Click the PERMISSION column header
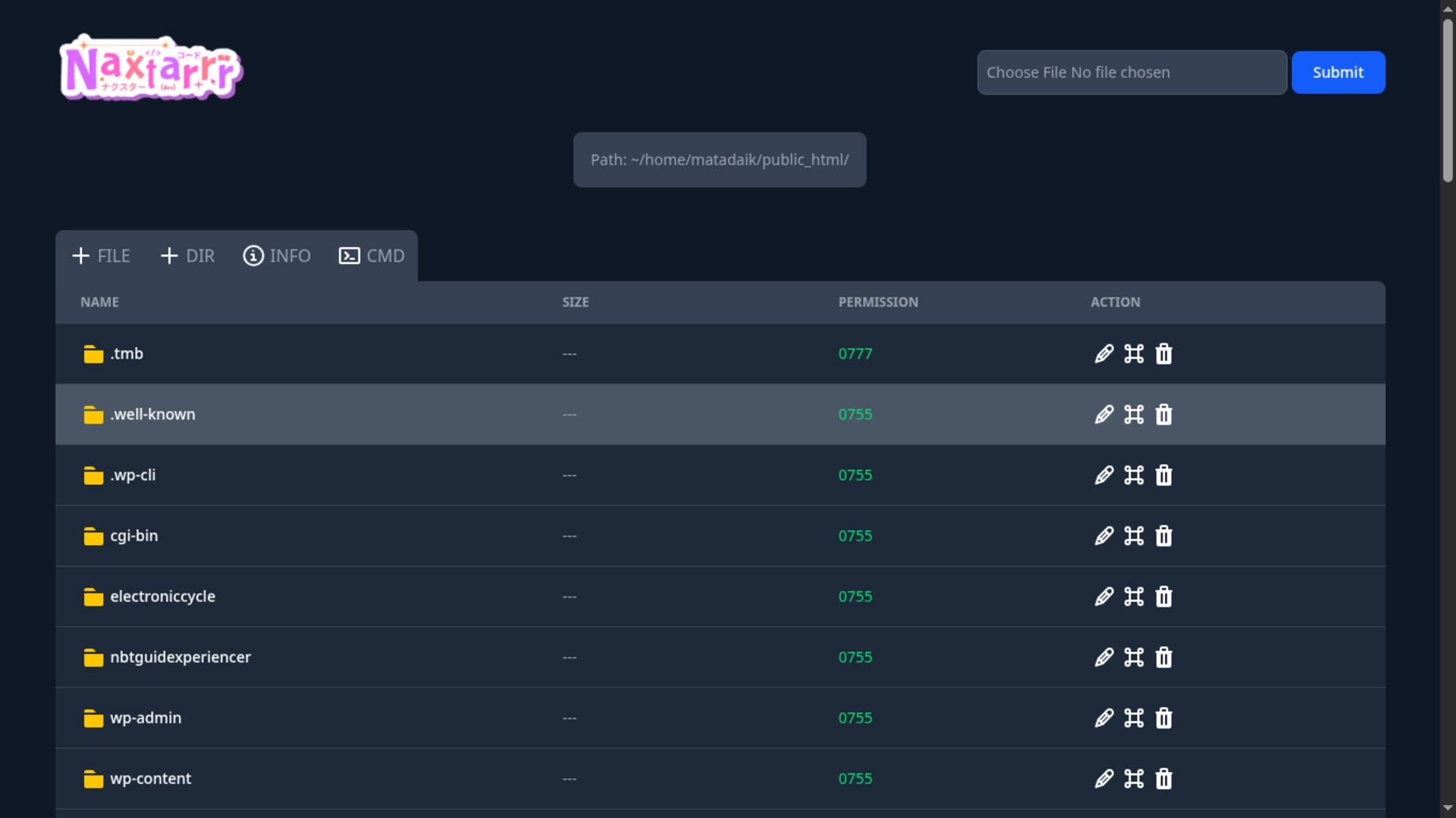This screenshot has width=1456, height=818. click(x=878, y=302)
